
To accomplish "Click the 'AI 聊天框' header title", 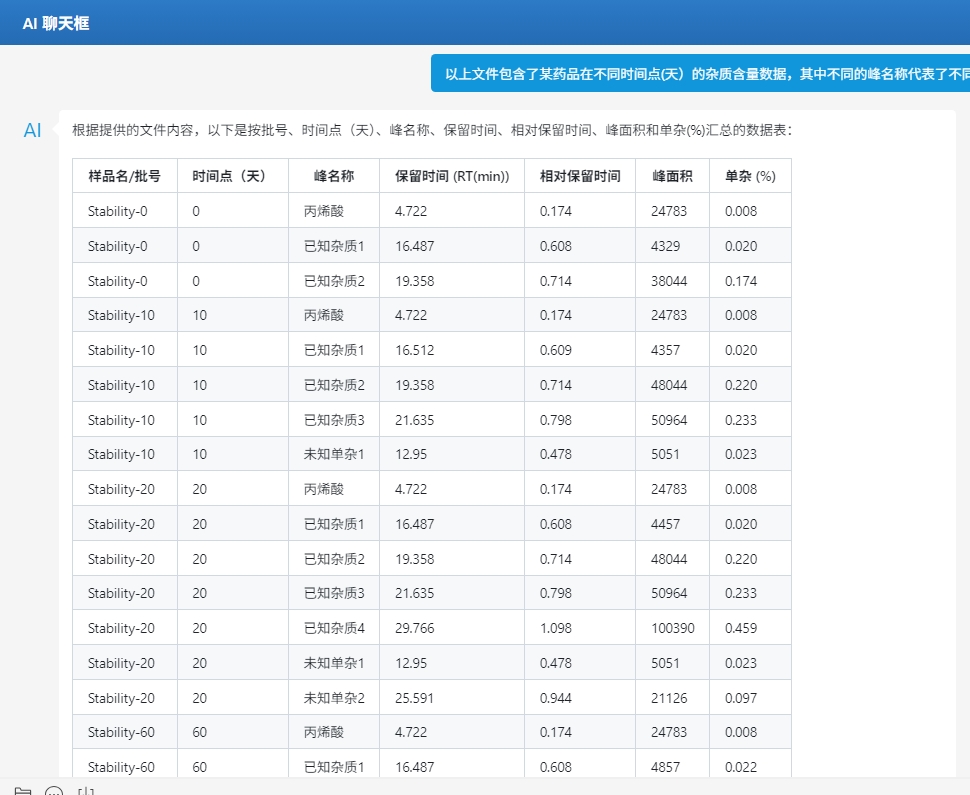I will [56, 23].
